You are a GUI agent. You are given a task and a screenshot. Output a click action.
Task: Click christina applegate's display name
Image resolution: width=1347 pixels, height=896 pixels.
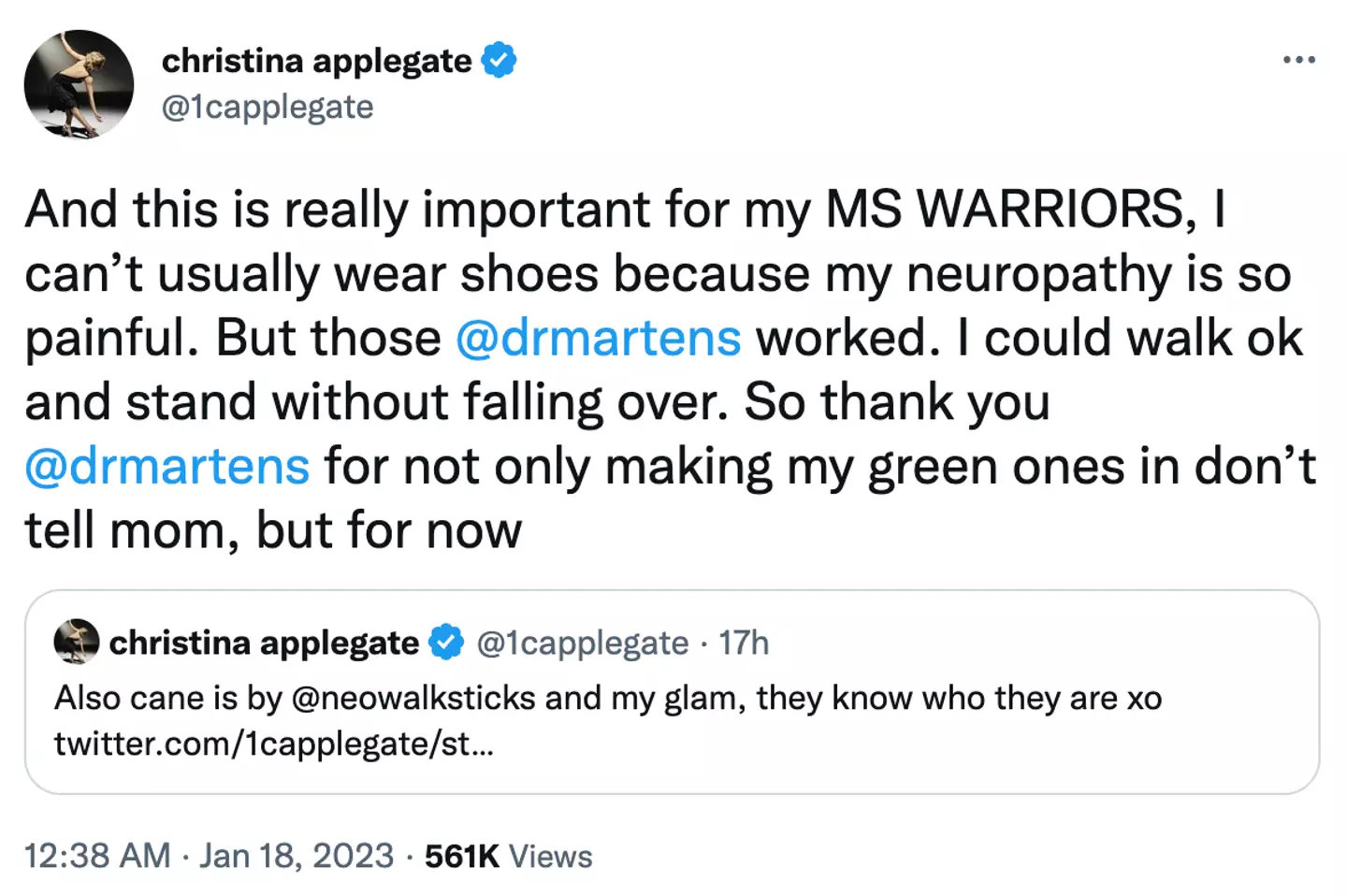pos(317,59)
